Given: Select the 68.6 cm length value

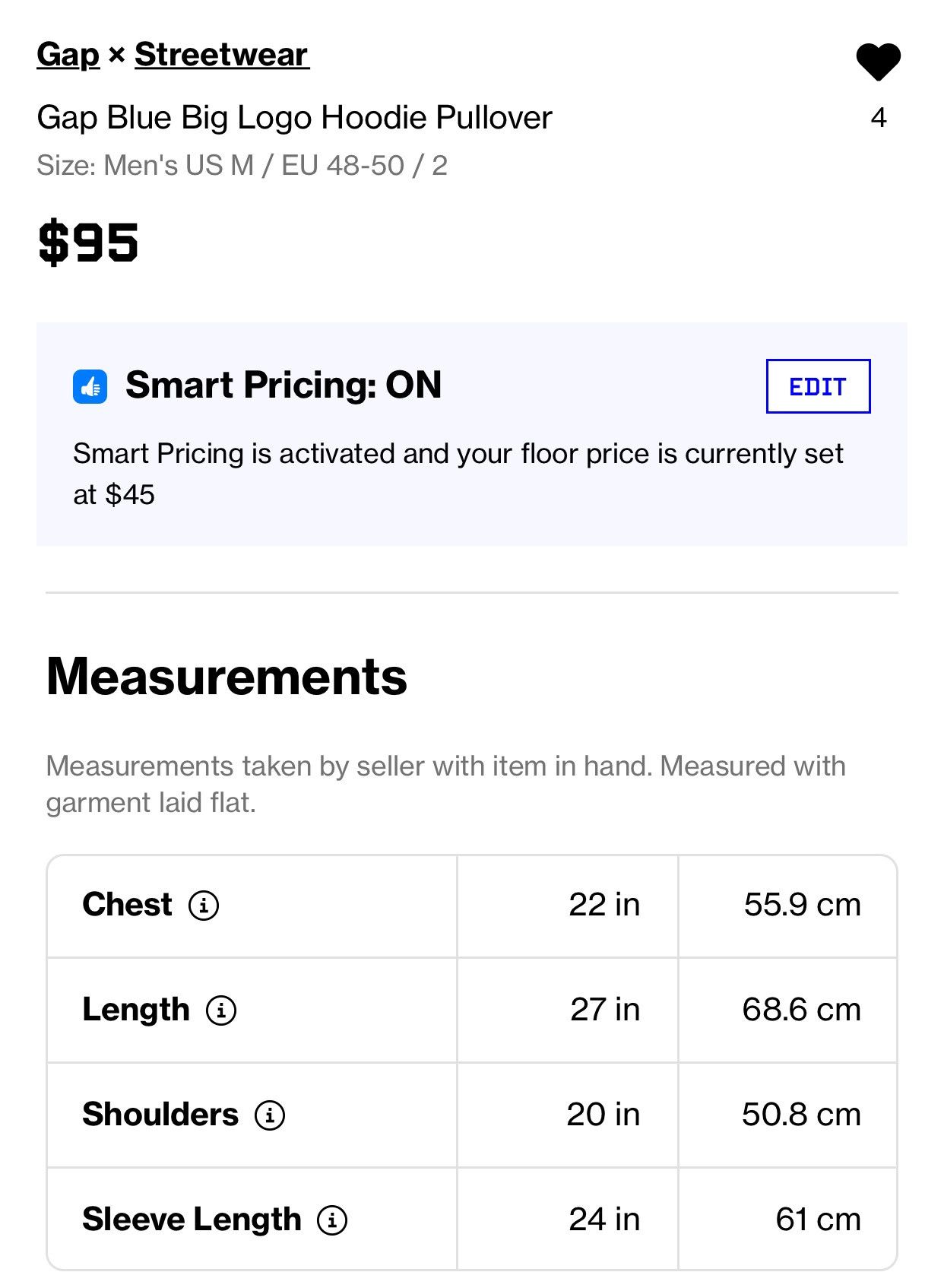Looking at the screenshot, I should click(x=802, y=1010).
